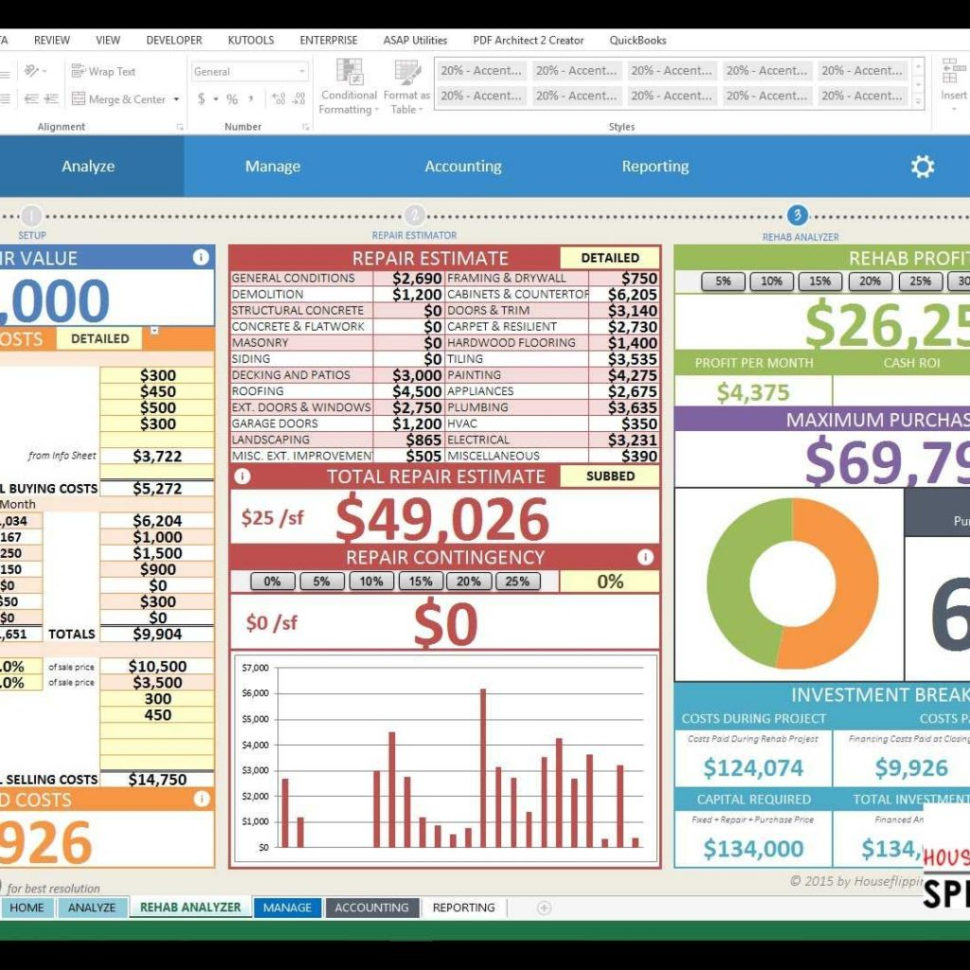
Task: Expand the Merge & Center dropdown arrow
Action: pos(176,97)
